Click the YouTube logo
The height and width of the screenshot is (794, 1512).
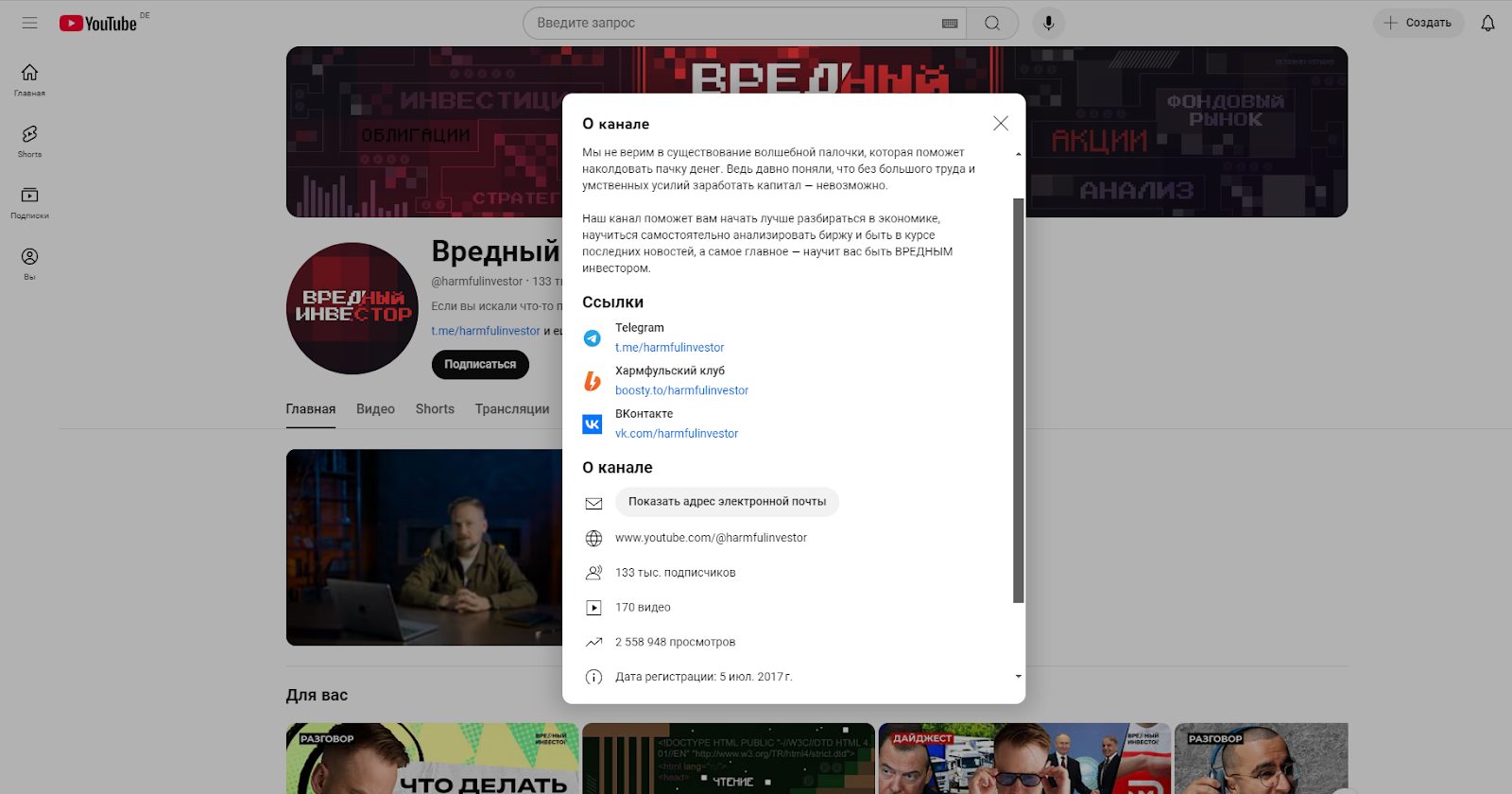click(x=98, y=23)
